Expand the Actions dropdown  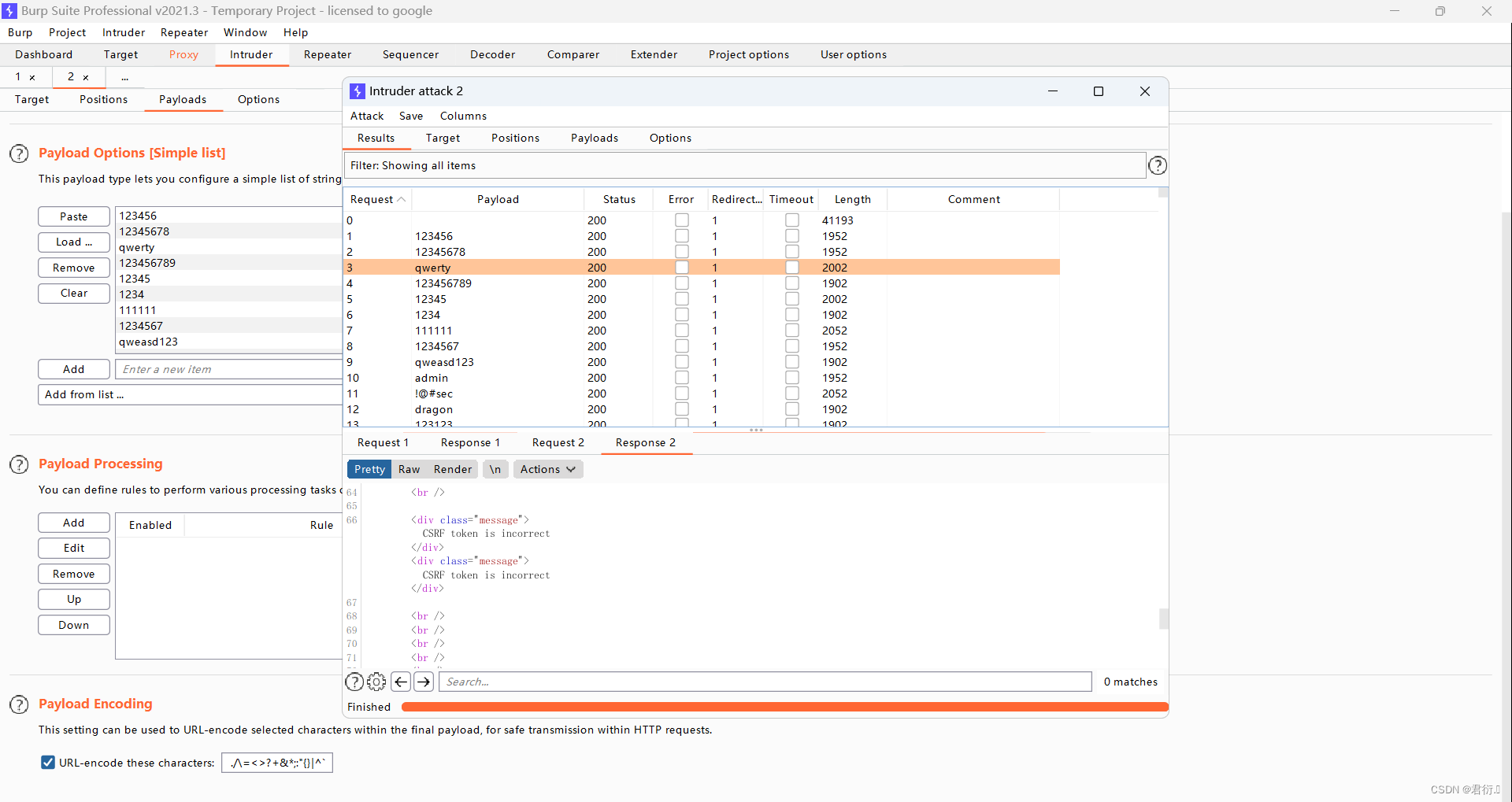(548, 469)
